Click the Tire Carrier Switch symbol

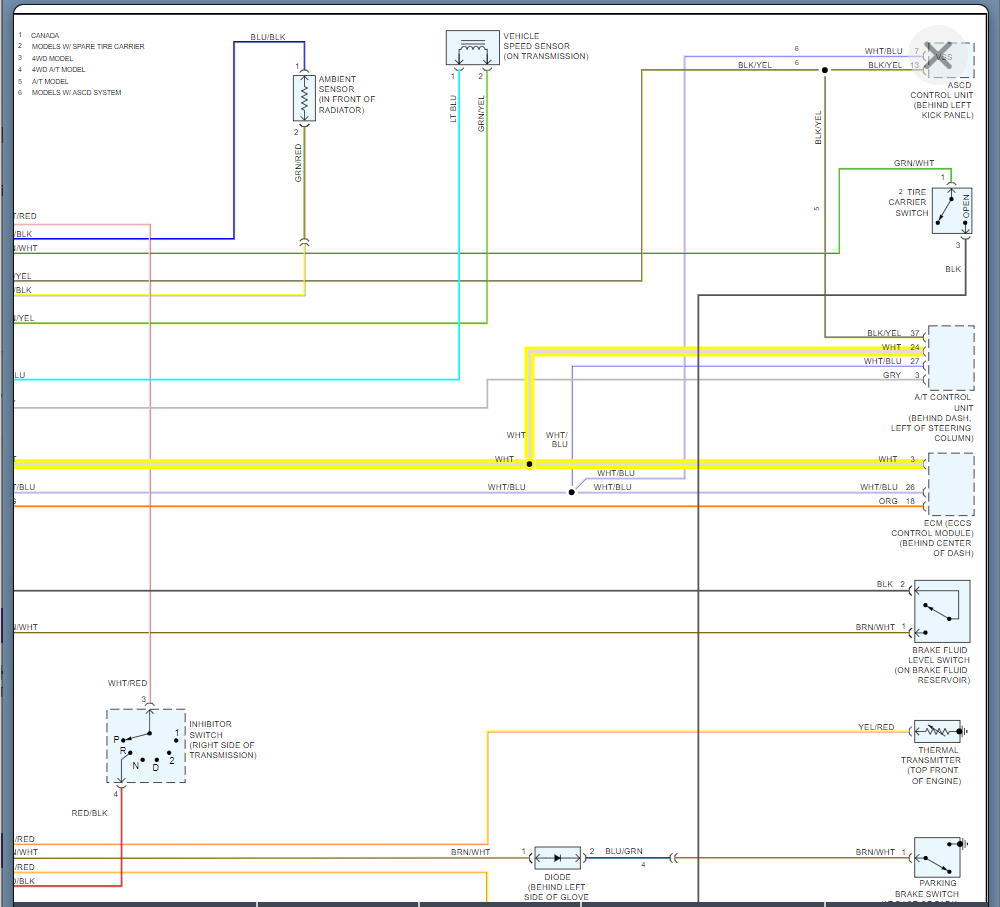[952, 210]
